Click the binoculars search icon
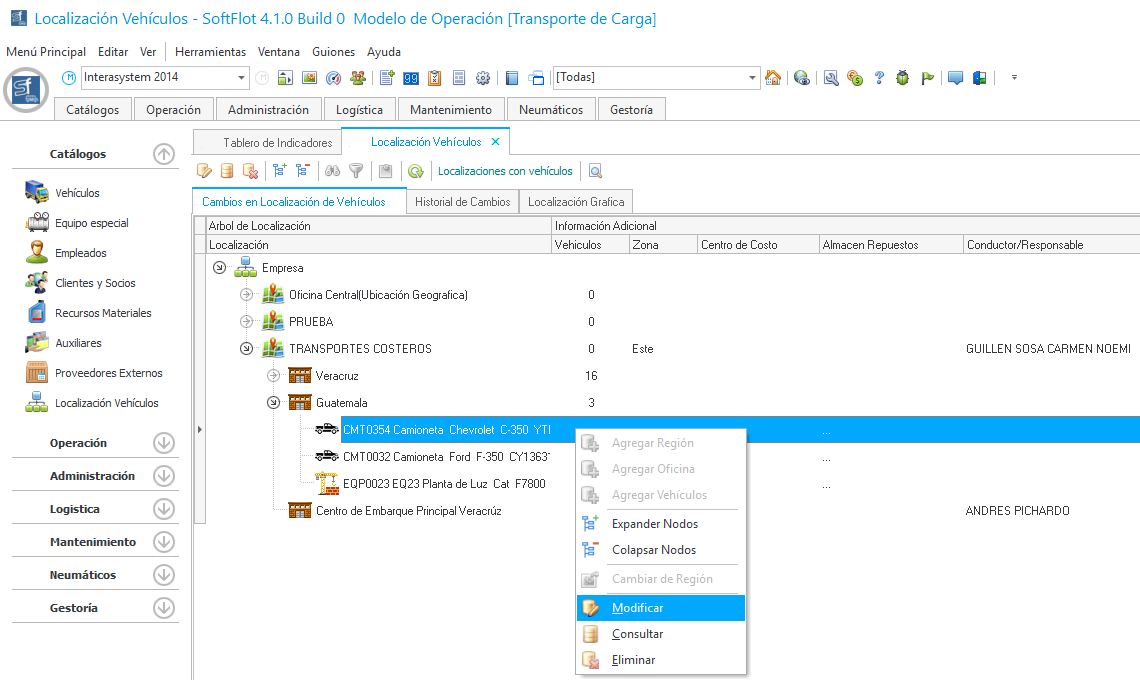 point(333,171)
